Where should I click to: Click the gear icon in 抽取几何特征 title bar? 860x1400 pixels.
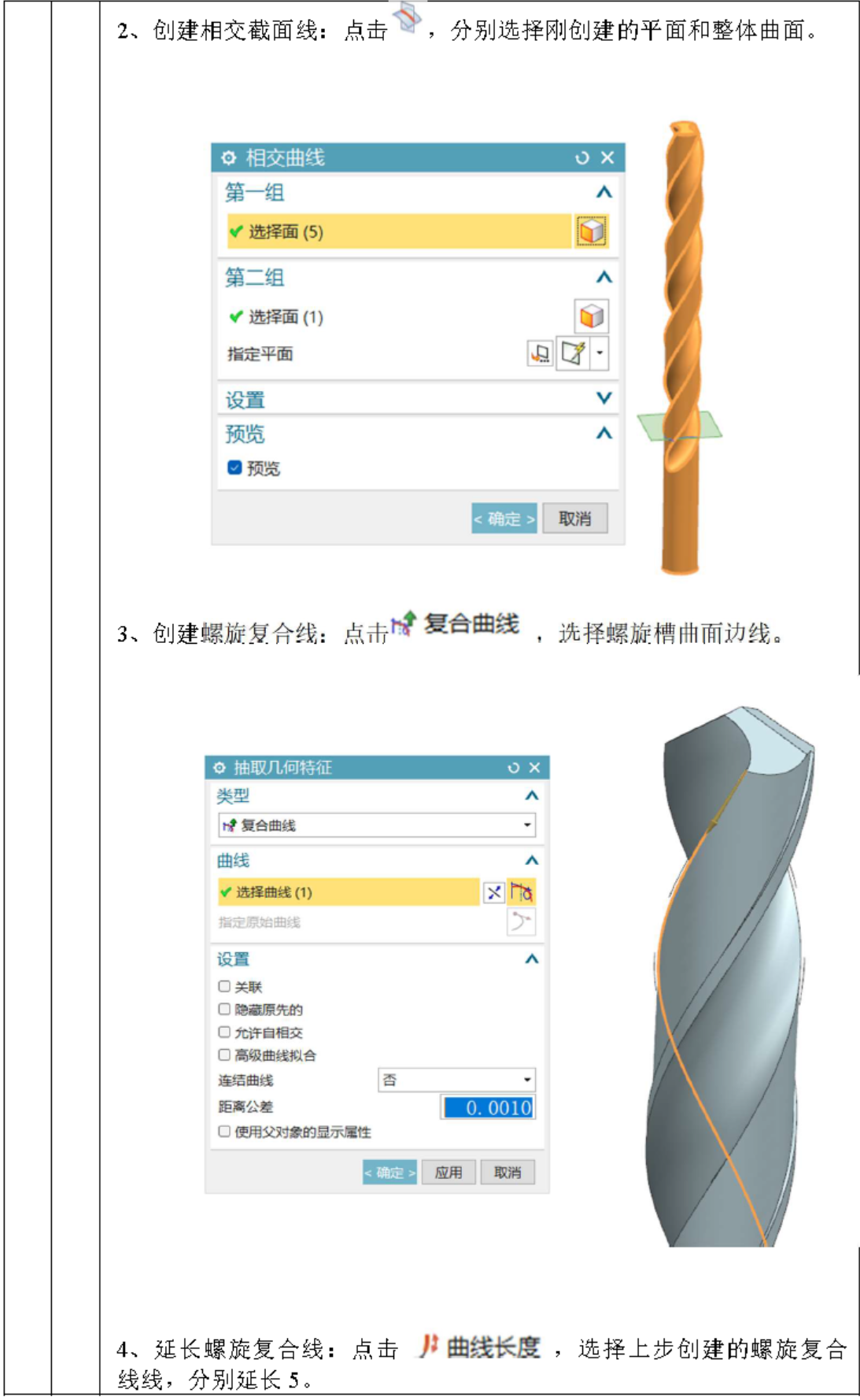click(x=220, y=767)
